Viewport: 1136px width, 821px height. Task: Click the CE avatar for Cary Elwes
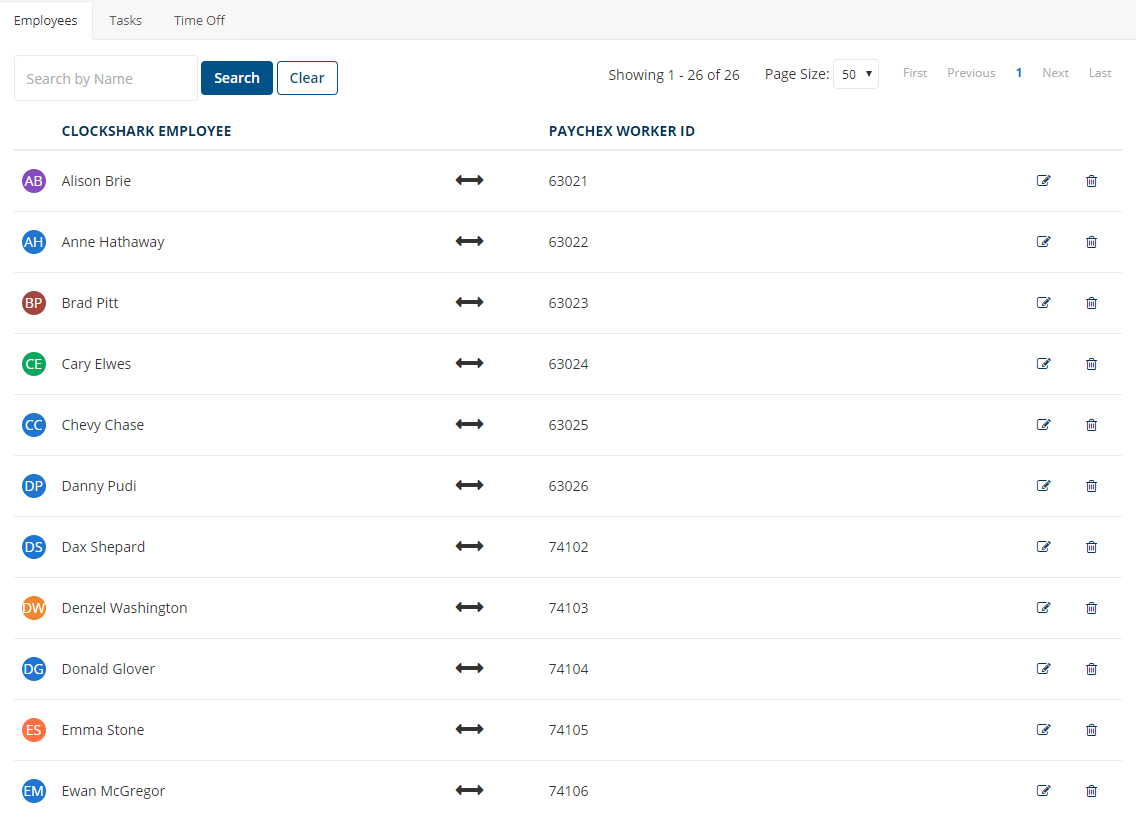click(x=34, y=363)
